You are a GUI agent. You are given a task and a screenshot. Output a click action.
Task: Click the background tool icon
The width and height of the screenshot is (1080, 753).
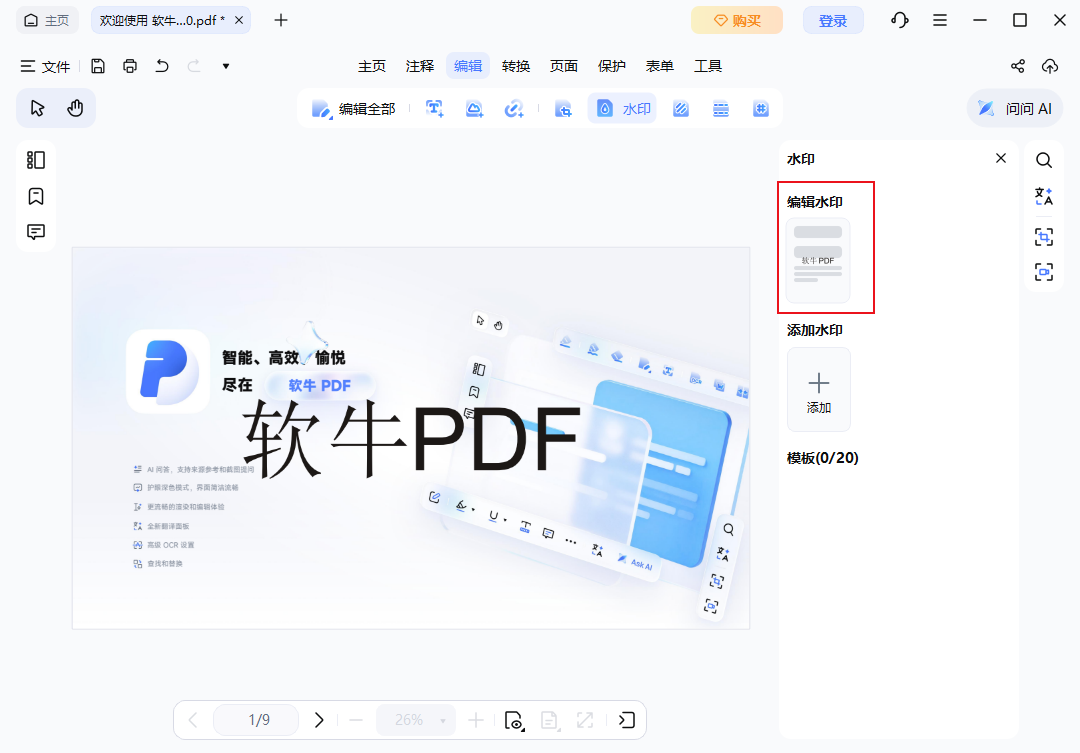click(x=681, y=109)
